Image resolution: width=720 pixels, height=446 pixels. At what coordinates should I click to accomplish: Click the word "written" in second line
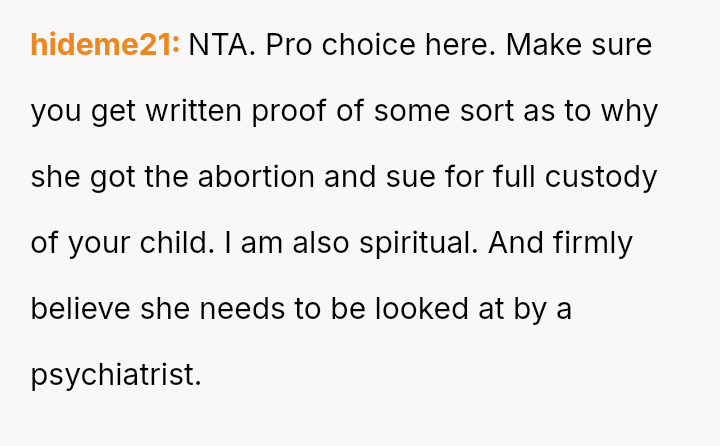(x=193, y=111)
